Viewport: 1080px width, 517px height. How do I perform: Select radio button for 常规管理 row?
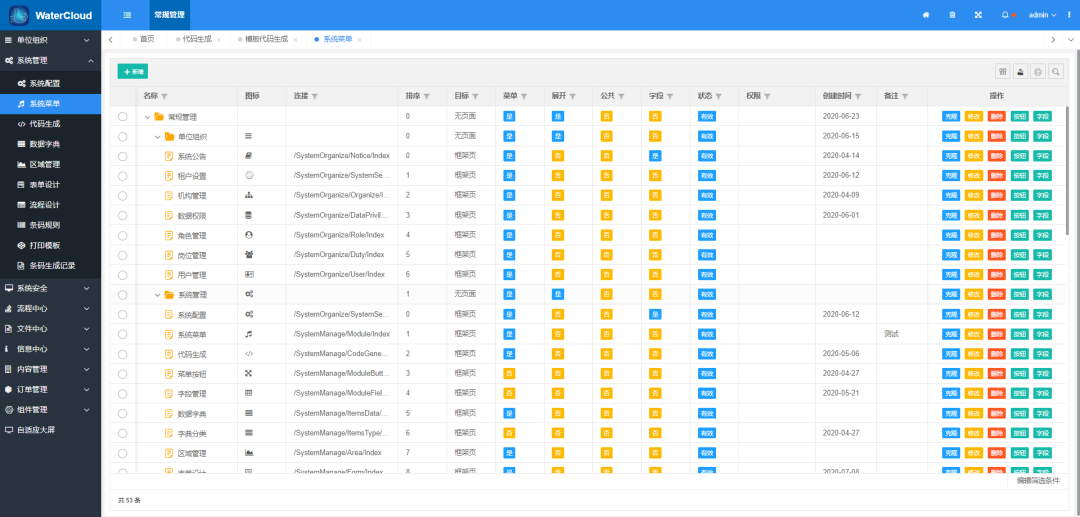[123, 117]
